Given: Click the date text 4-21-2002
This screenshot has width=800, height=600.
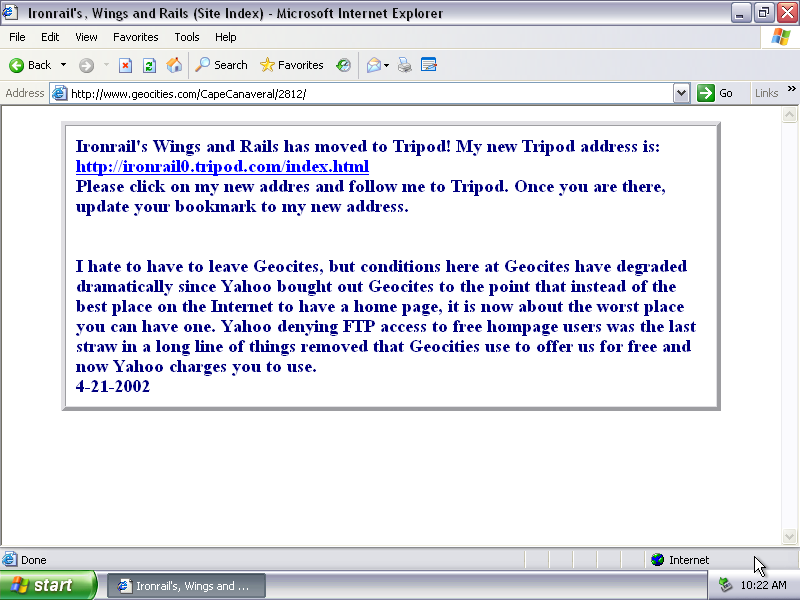Looking at the screenshot, I should click(x=113, y=387).
